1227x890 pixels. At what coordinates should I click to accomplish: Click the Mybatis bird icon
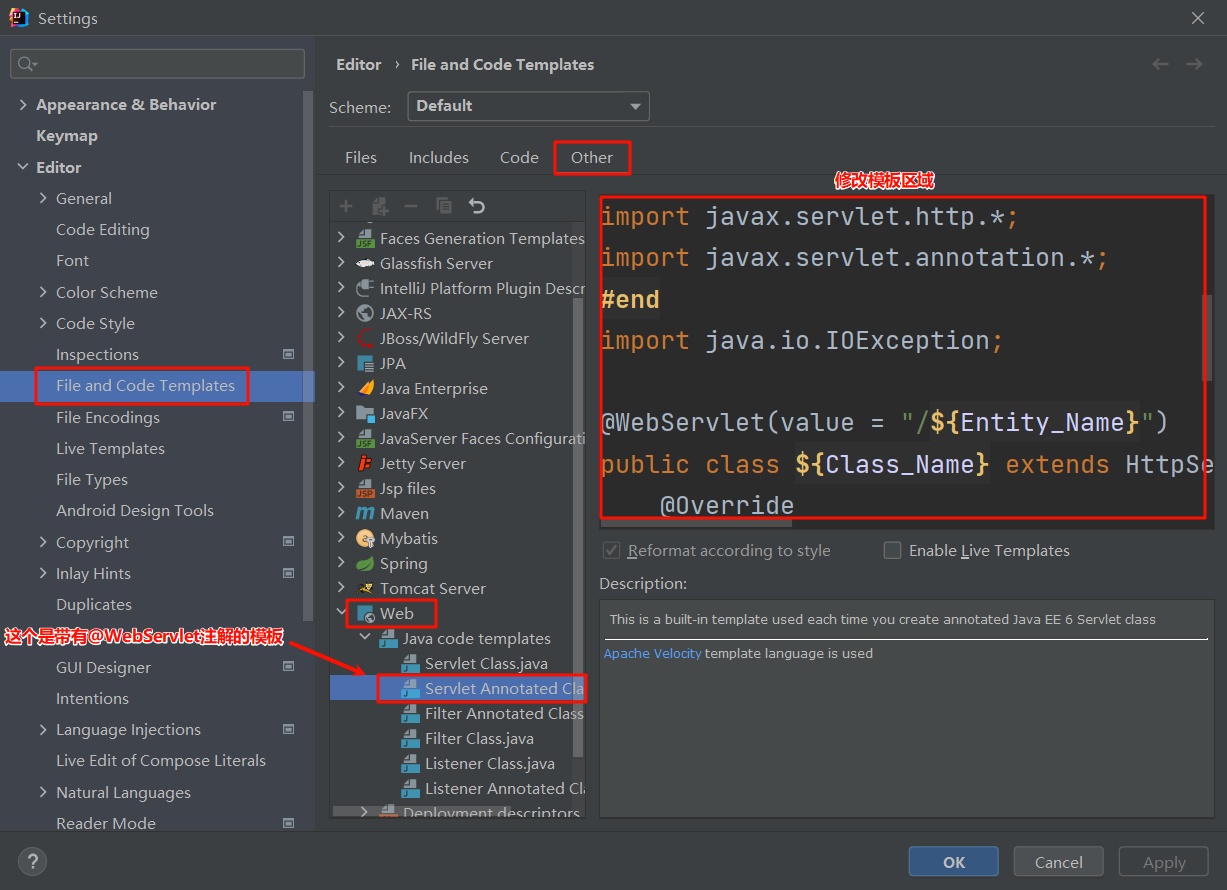pos(365,538)
